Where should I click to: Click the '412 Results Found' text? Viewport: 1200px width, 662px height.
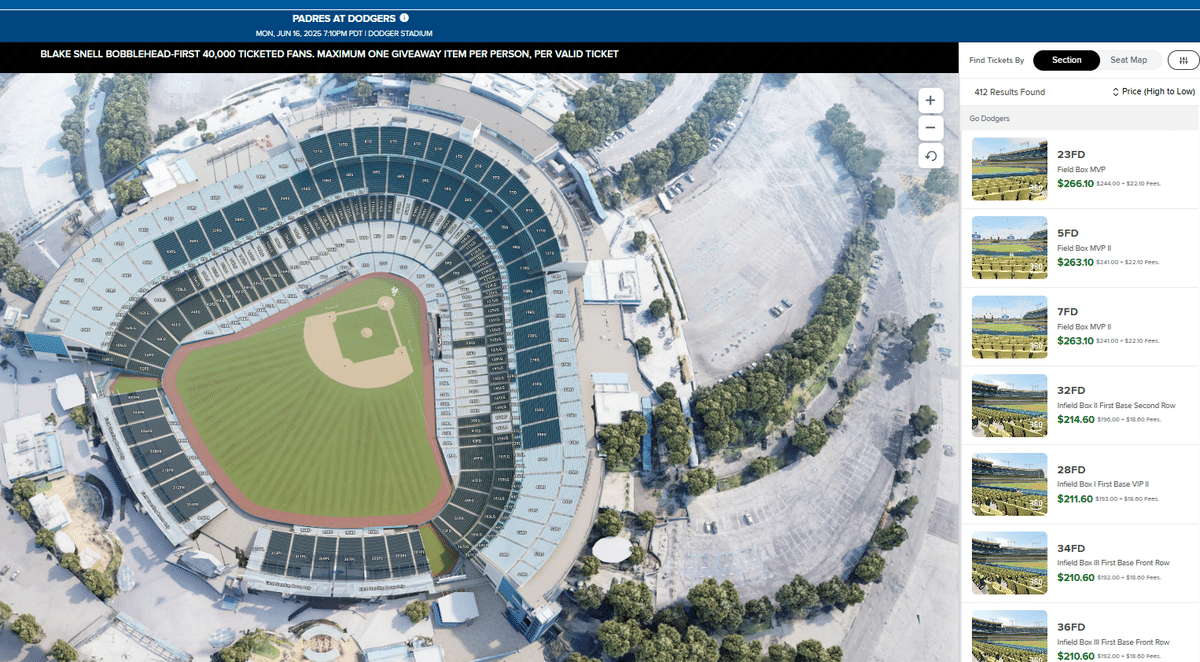click(x=1009, y=92)
